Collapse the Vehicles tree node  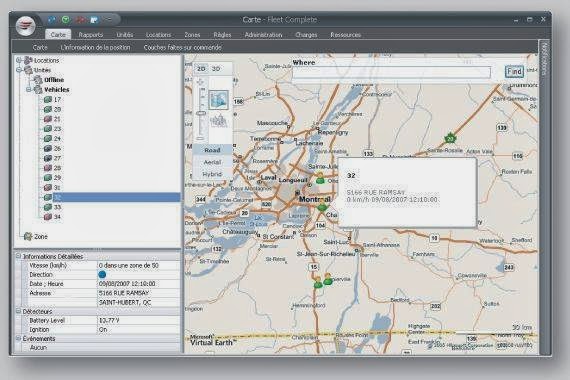point(29,89)
